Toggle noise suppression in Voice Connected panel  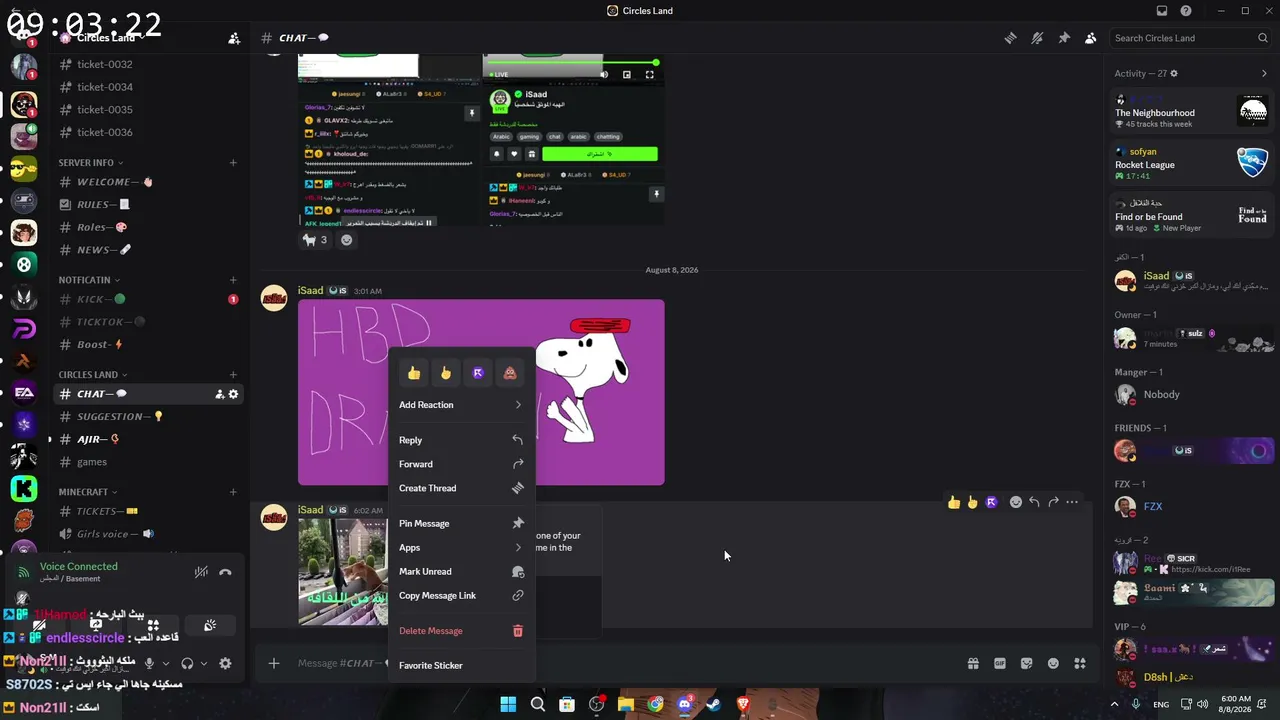coord(201,572)
